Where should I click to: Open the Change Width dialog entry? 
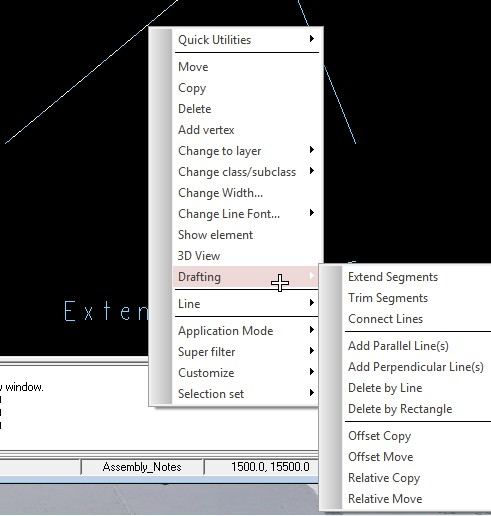click(x=246, y=193)
